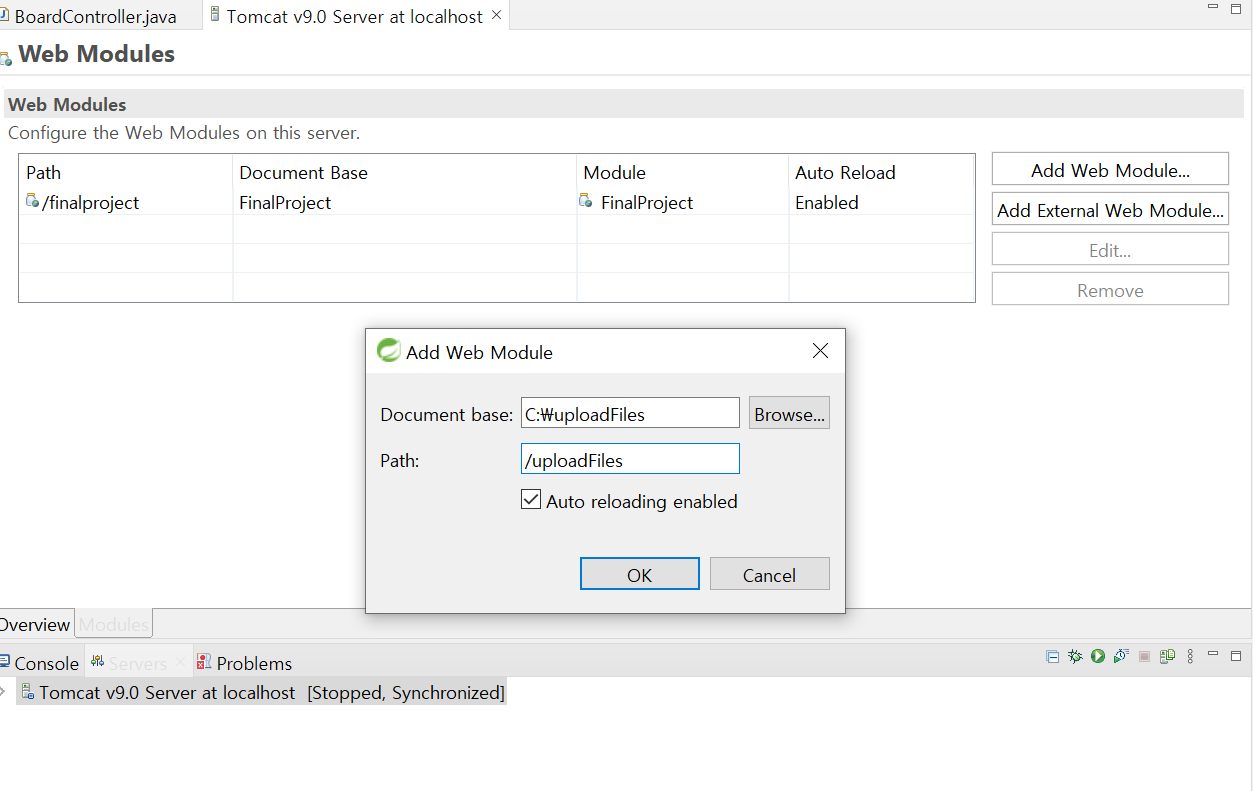Click the FinalProject module icon
Viewport: 1253px width, 791px height.
click(x=586, y=201)
